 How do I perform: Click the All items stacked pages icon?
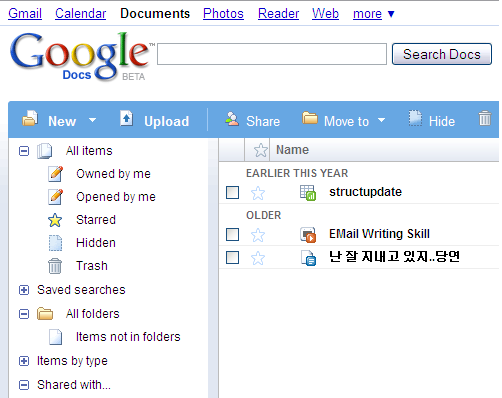45,151
